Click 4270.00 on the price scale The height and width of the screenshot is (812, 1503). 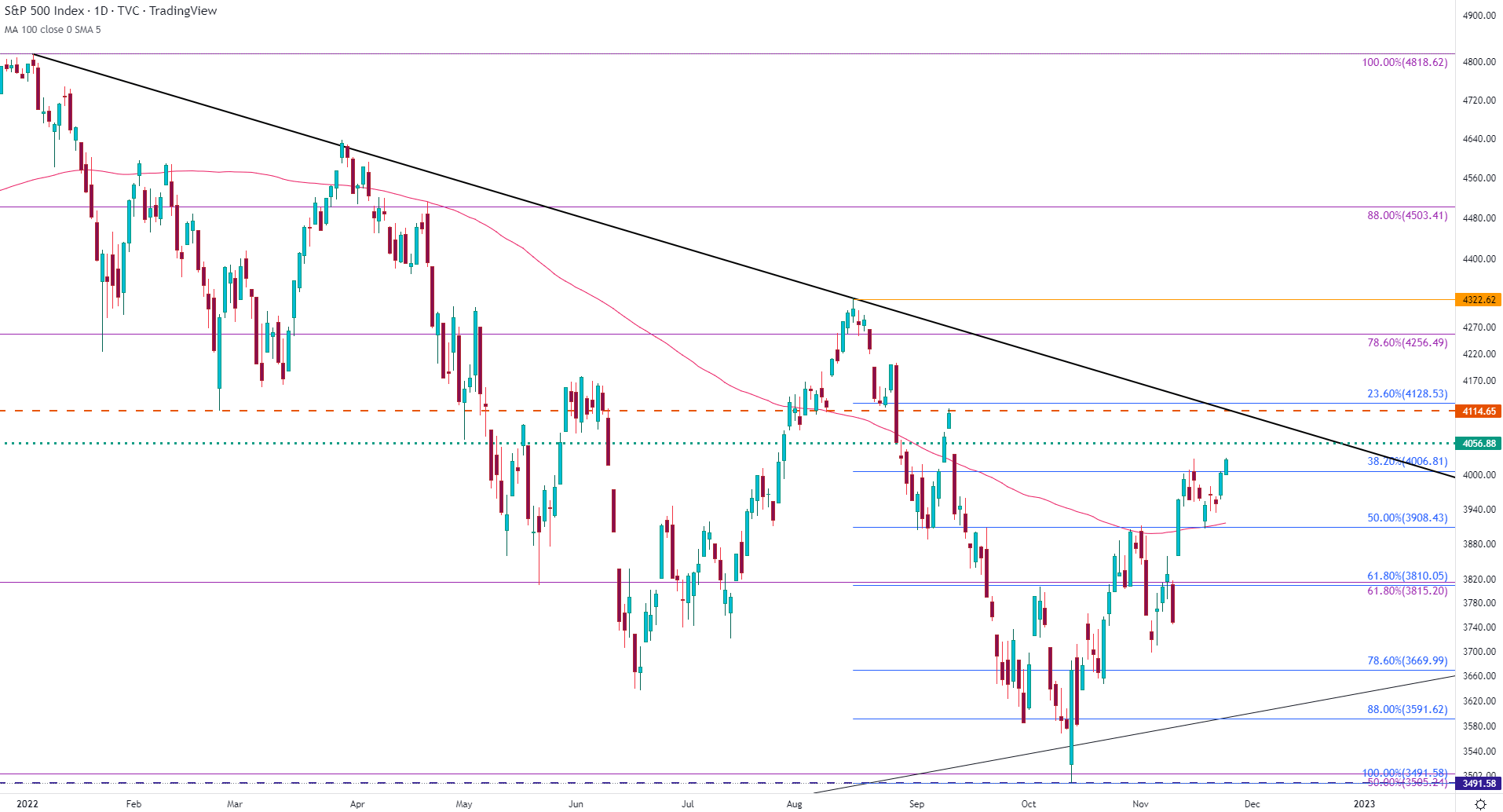1479,327
